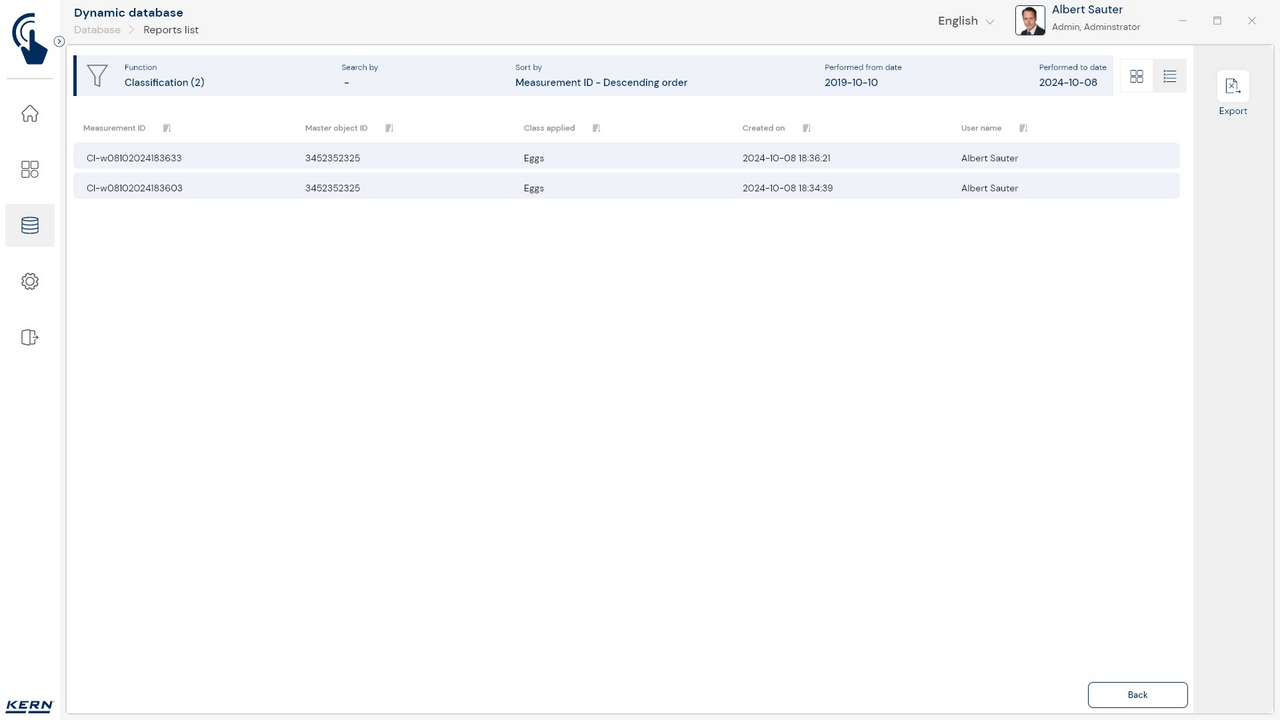Click the Database breadcrumb link
This screenshot has width=1280, height=720.
click(x=97, y=30)
